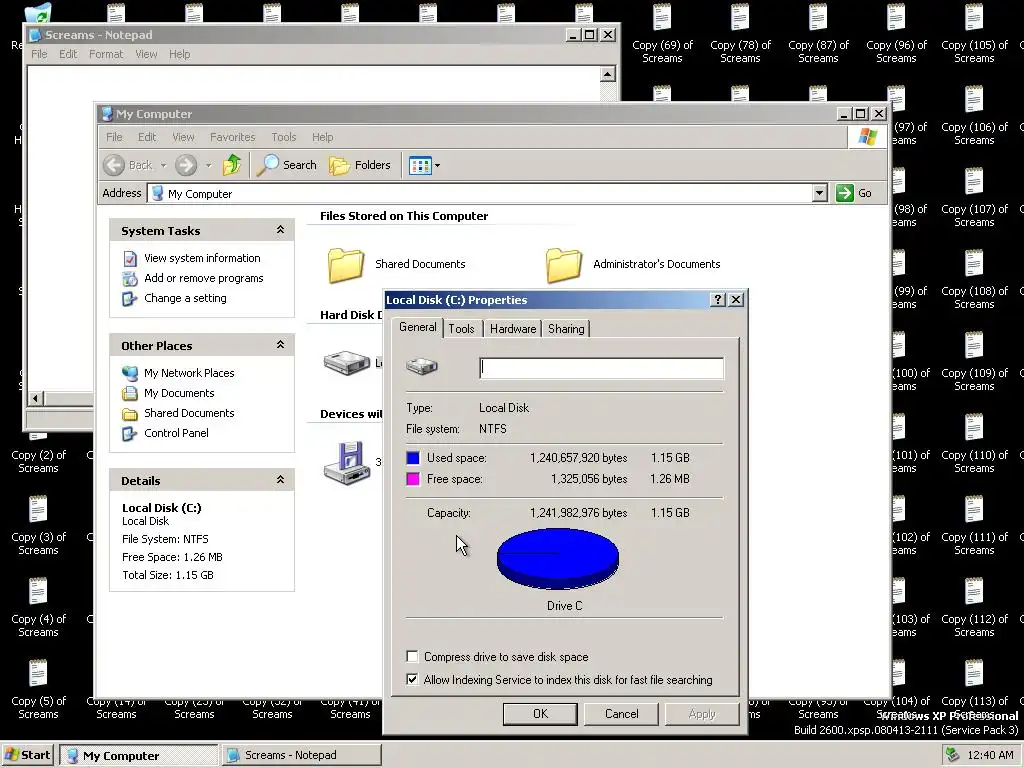Switch to Screams - Notepad taskbar button

pos(301,756)
